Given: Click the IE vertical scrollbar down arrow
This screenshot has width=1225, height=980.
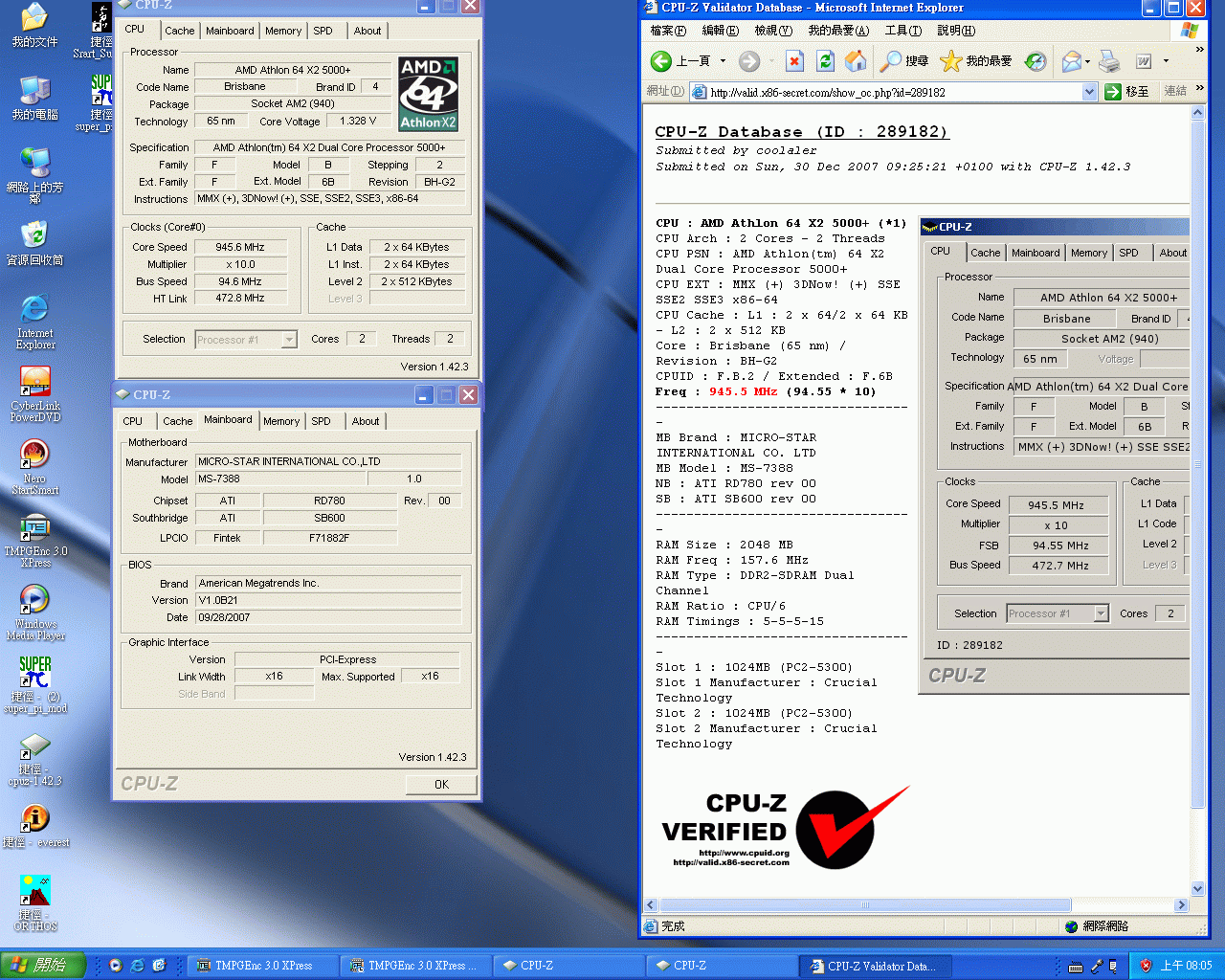Looking at the screenshot, I should click(1197, 889).
